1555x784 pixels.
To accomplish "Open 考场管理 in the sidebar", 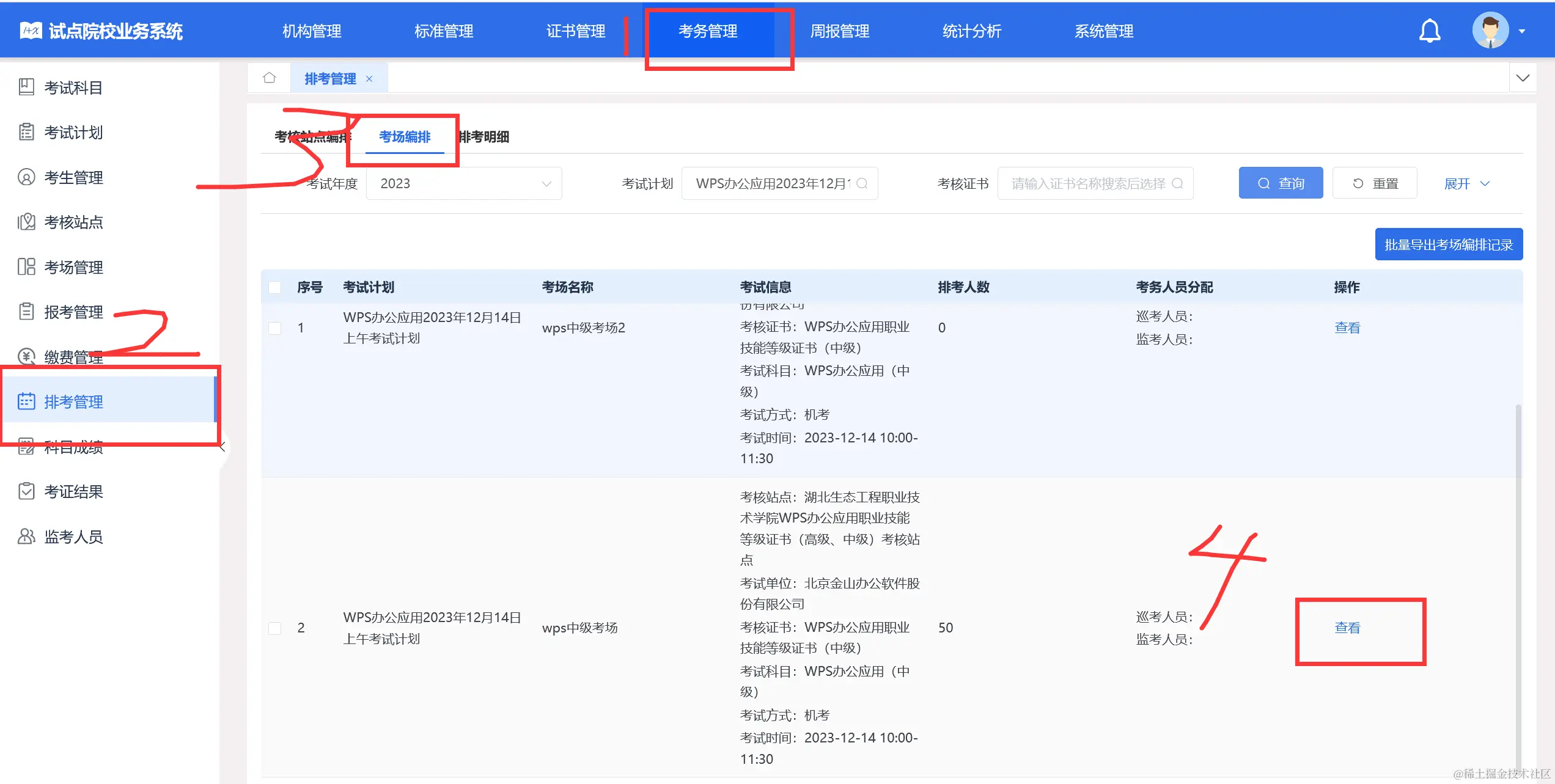I will (73, 267).
